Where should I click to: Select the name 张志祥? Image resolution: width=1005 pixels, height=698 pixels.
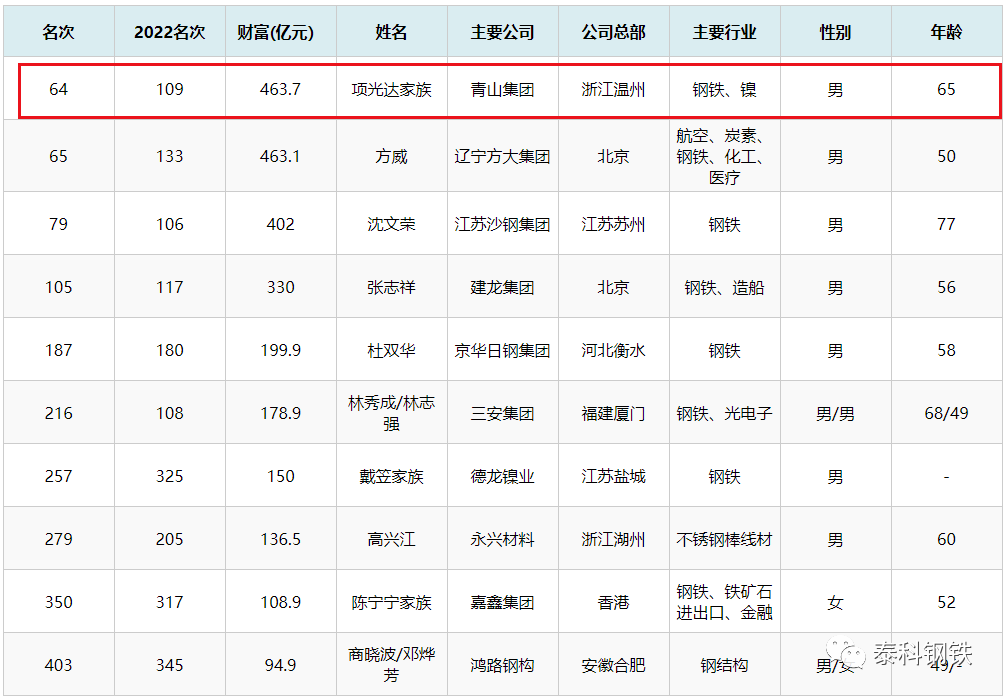pos(392,287)
